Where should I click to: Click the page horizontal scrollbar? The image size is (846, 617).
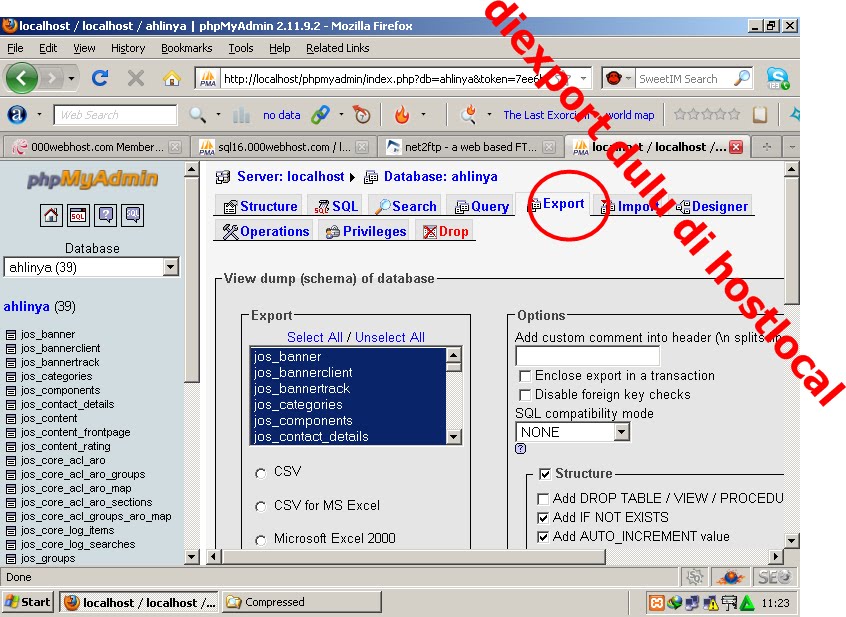click(414, 557)
